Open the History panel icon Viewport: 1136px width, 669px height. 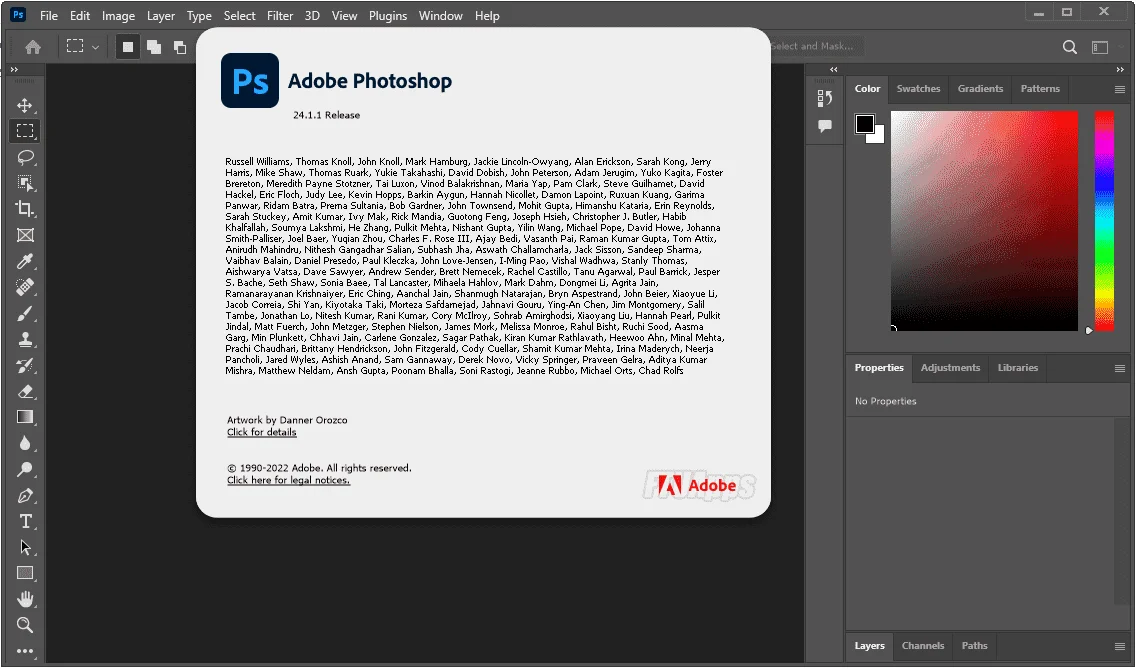pyautogui.click(x=824, y=98)
